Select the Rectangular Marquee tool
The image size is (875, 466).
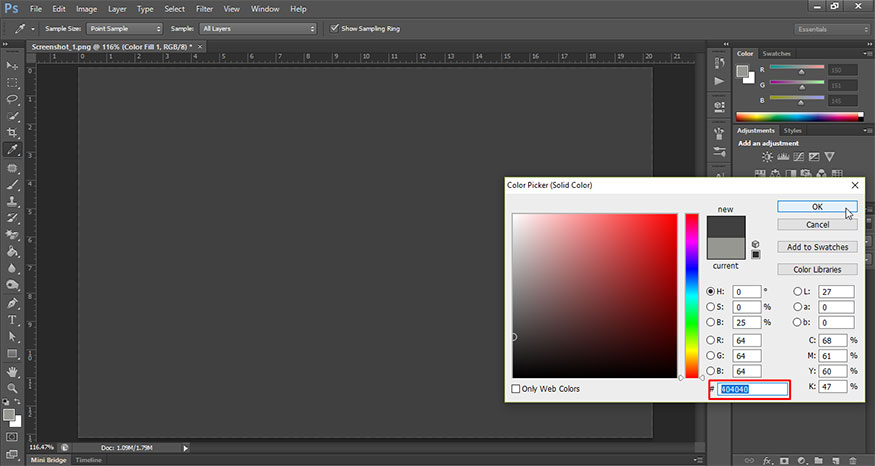(12, 83)
